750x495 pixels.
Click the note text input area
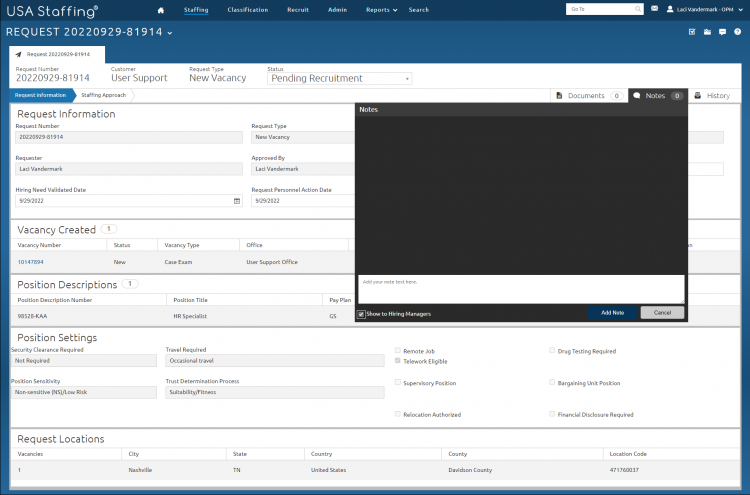(x=521, y=289)
